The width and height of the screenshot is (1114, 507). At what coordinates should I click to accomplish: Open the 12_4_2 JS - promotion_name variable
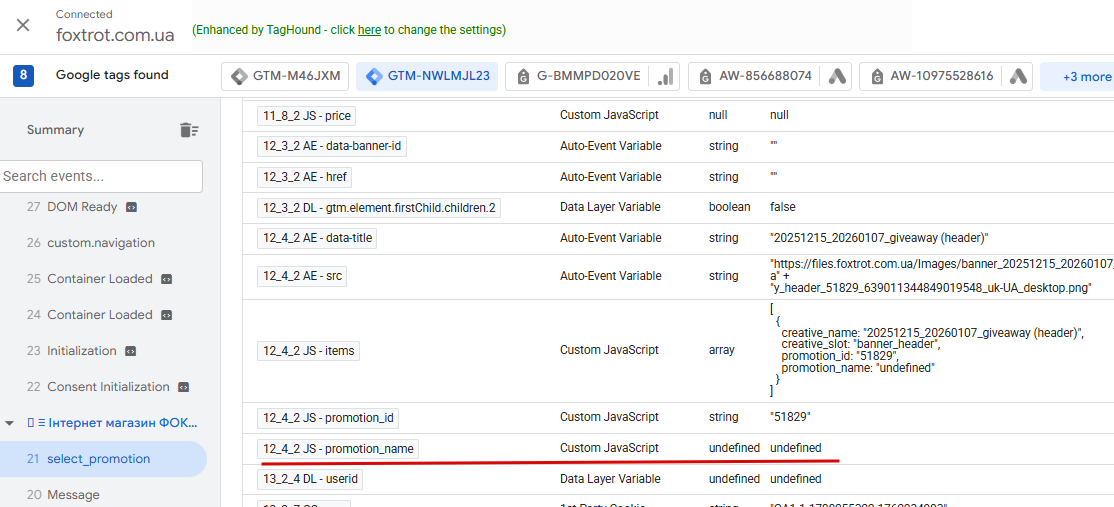[x=338, y=449]
